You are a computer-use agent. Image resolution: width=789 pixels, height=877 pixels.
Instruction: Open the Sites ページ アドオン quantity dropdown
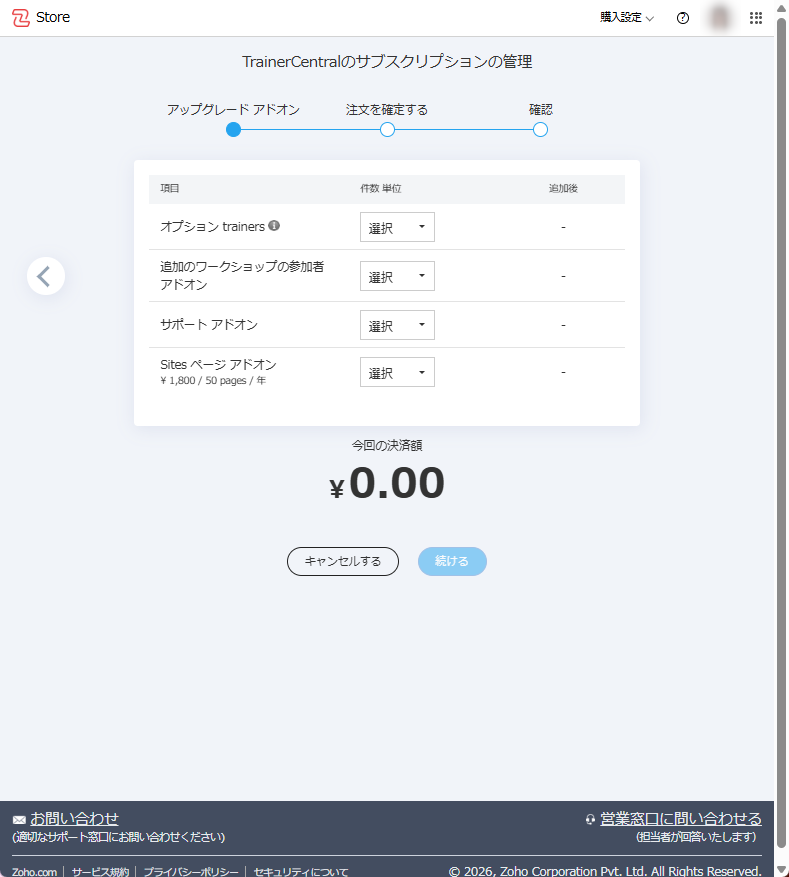click(397, 372)
